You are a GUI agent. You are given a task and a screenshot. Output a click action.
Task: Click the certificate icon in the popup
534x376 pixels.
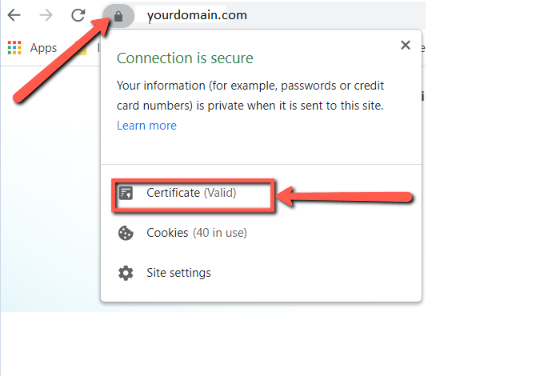pyautogui.click(x=126, y=193)
